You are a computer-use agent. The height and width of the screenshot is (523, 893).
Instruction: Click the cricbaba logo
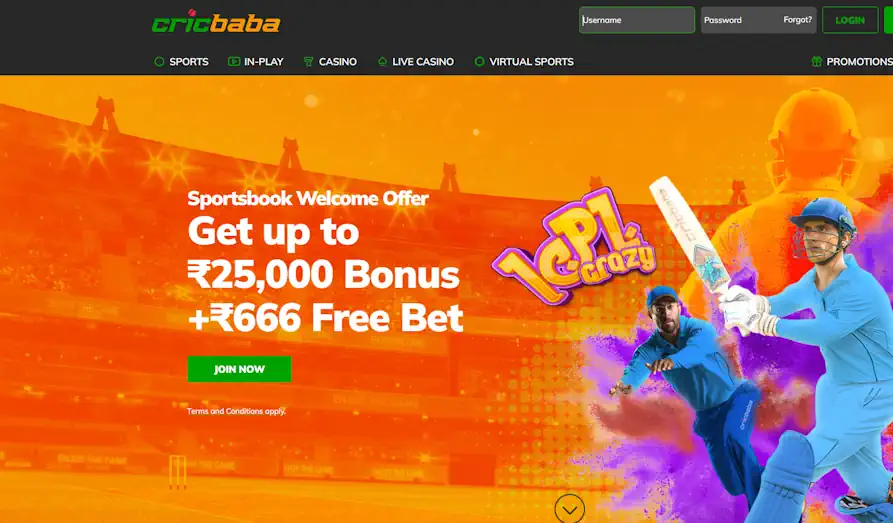[216, 22]
